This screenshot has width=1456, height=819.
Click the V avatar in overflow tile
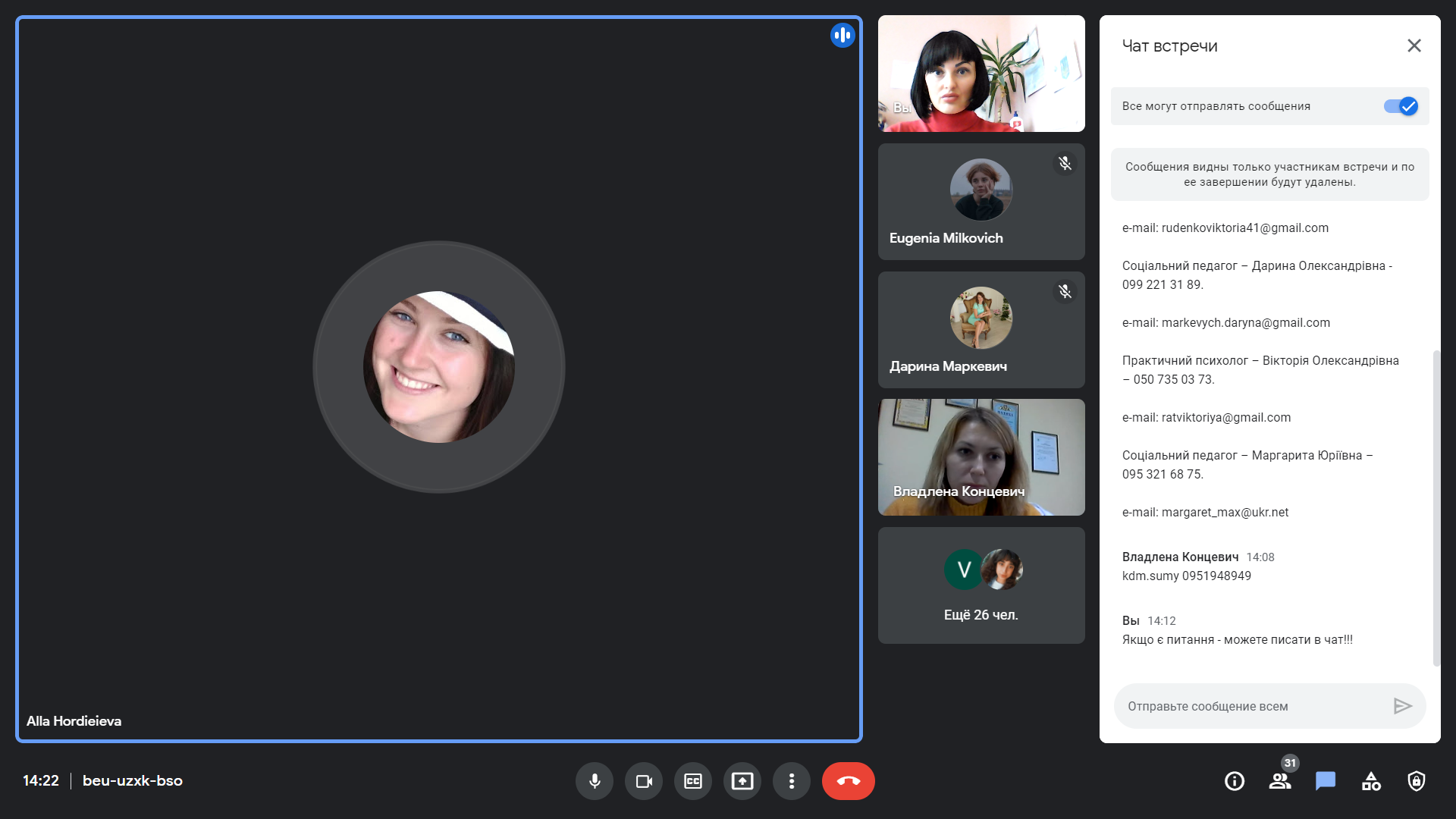(964, 570)
